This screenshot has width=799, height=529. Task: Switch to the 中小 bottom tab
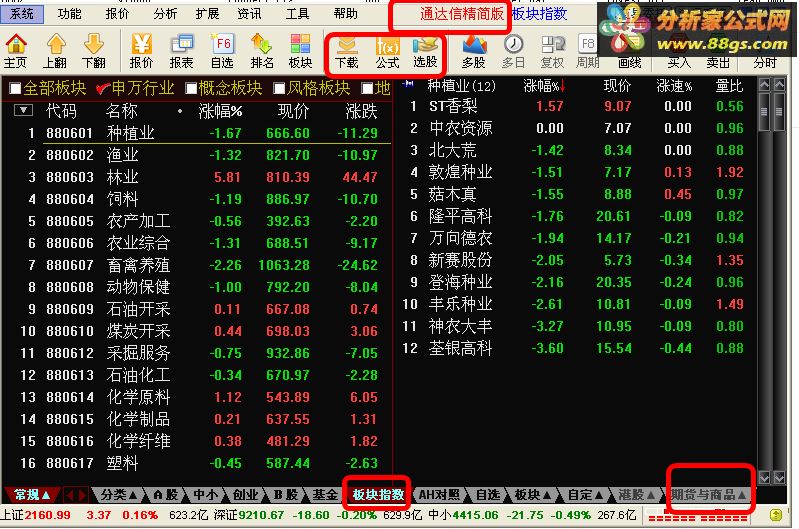(206, 495)
